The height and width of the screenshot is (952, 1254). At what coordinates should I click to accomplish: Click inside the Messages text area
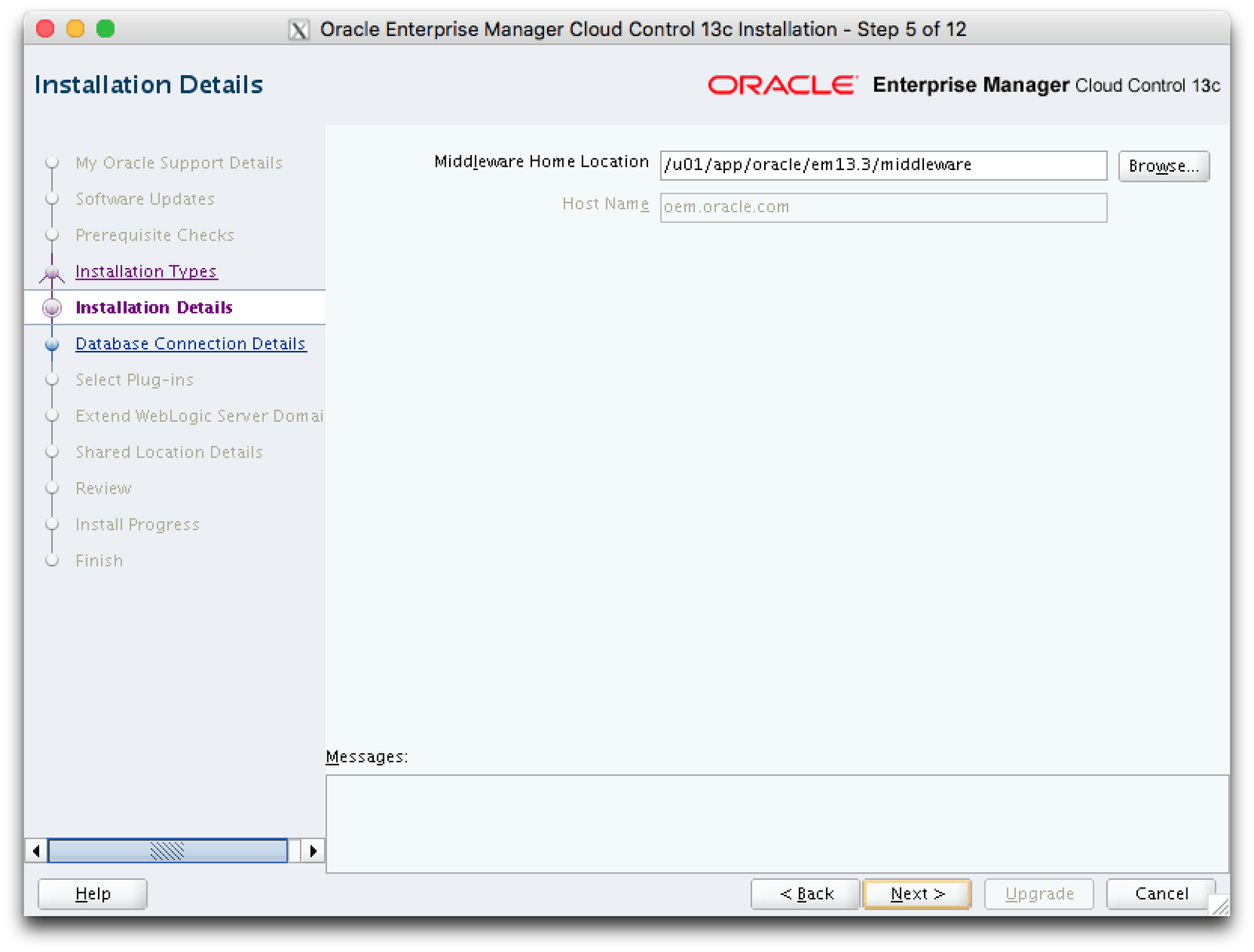pos(776,823)
